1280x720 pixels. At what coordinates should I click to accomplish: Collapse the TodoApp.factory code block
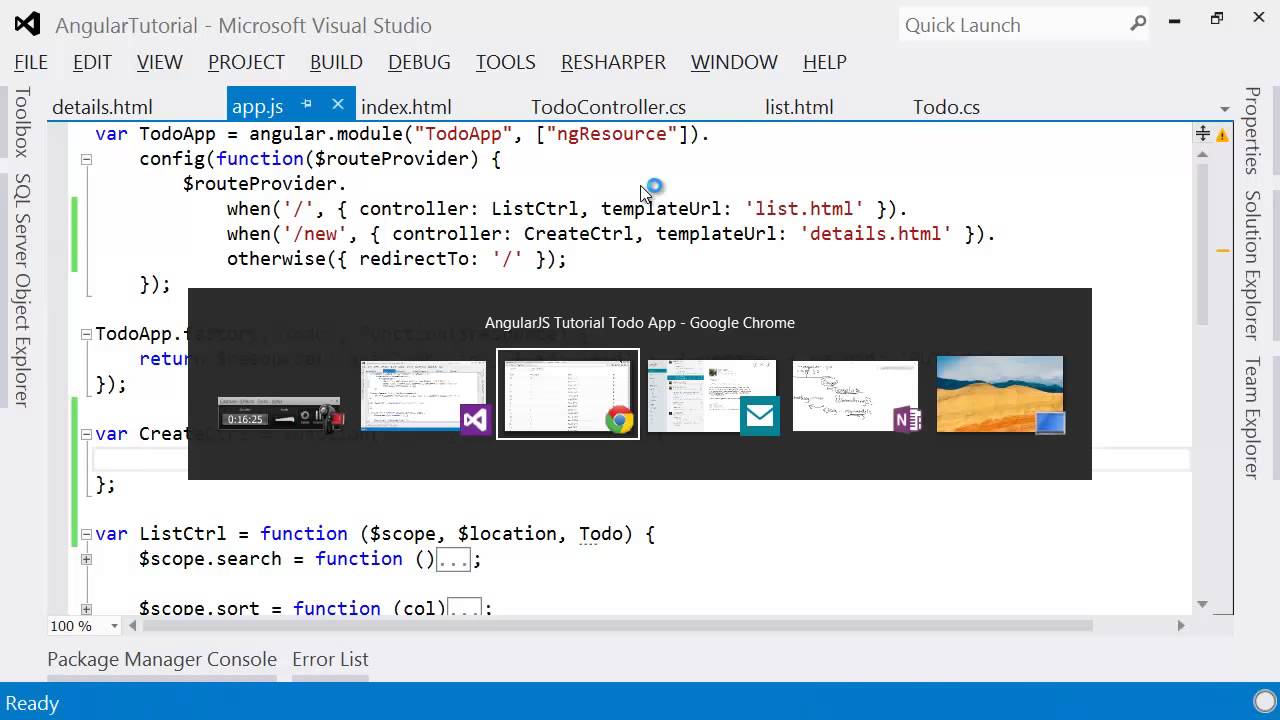pyautogui.click(x=86, y=334)
